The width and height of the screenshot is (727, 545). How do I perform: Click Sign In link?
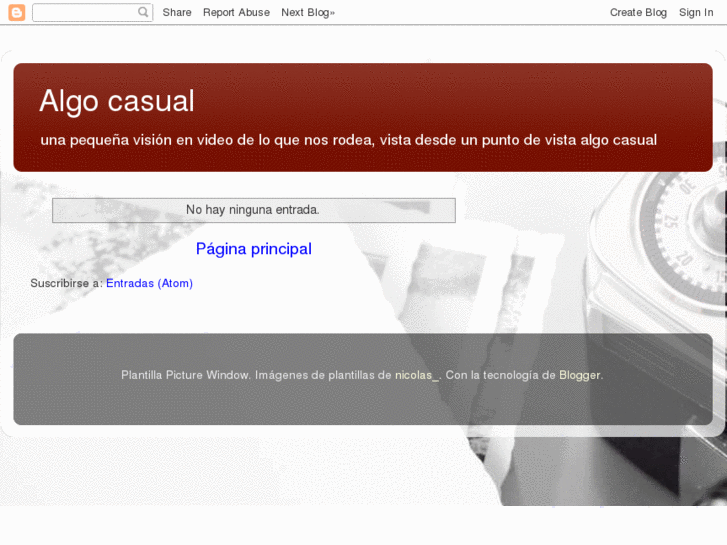click(x=695, y=13)
